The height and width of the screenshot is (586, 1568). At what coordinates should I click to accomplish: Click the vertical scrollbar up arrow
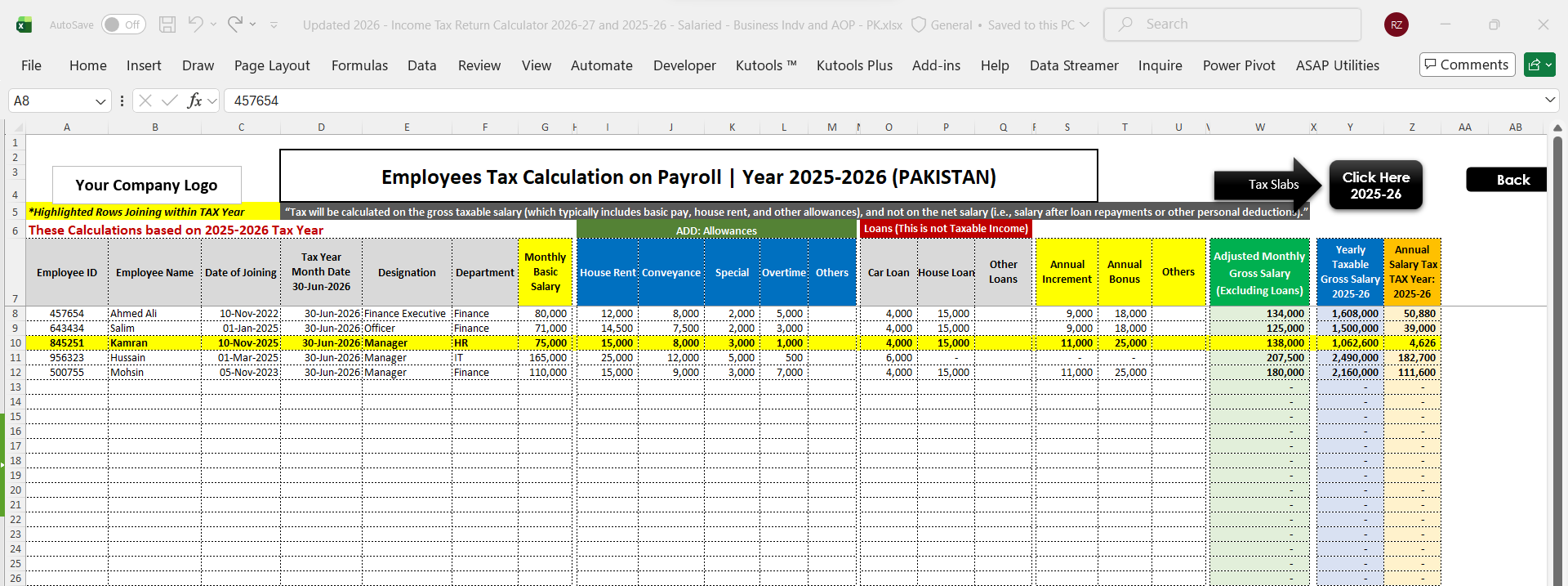pos(1557,128)
